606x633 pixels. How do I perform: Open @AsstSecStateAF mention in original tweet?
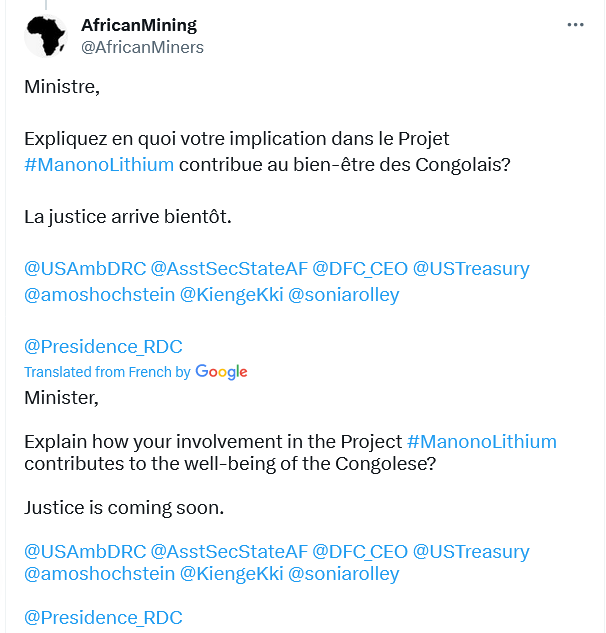(x=229, y=269)
